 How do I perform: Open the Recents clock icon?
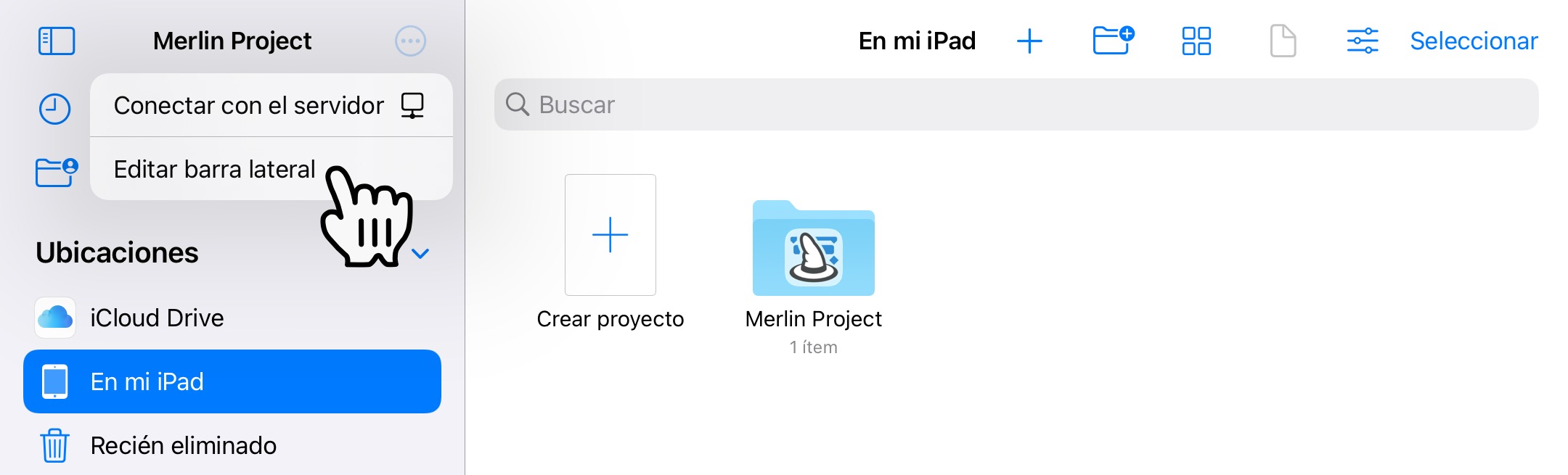click(x=54, y=110)
